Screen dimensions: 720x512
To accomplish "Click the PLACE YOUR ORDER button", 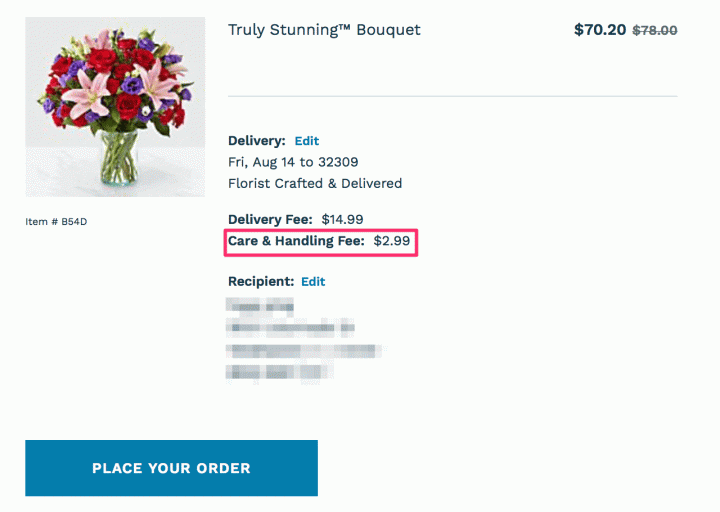I will pos(171,468).
